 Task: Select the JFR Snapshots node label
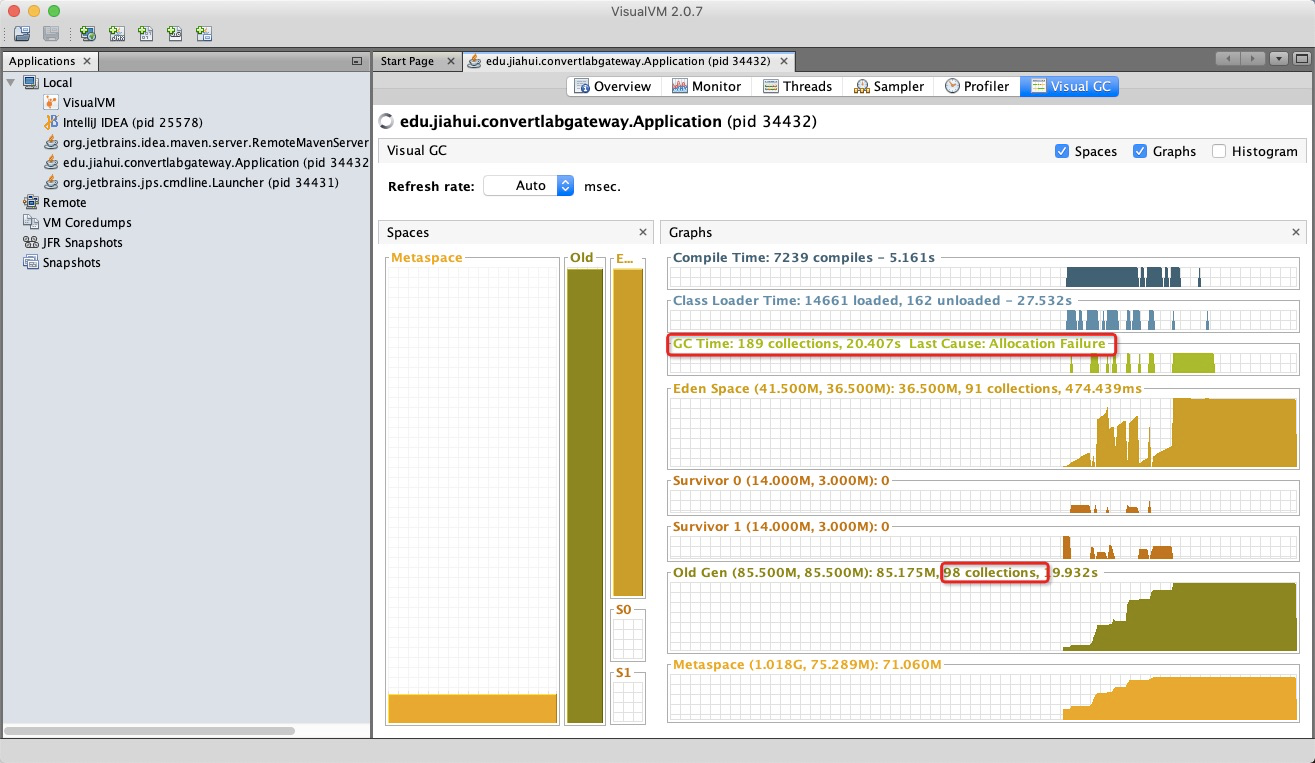[82, 243]
